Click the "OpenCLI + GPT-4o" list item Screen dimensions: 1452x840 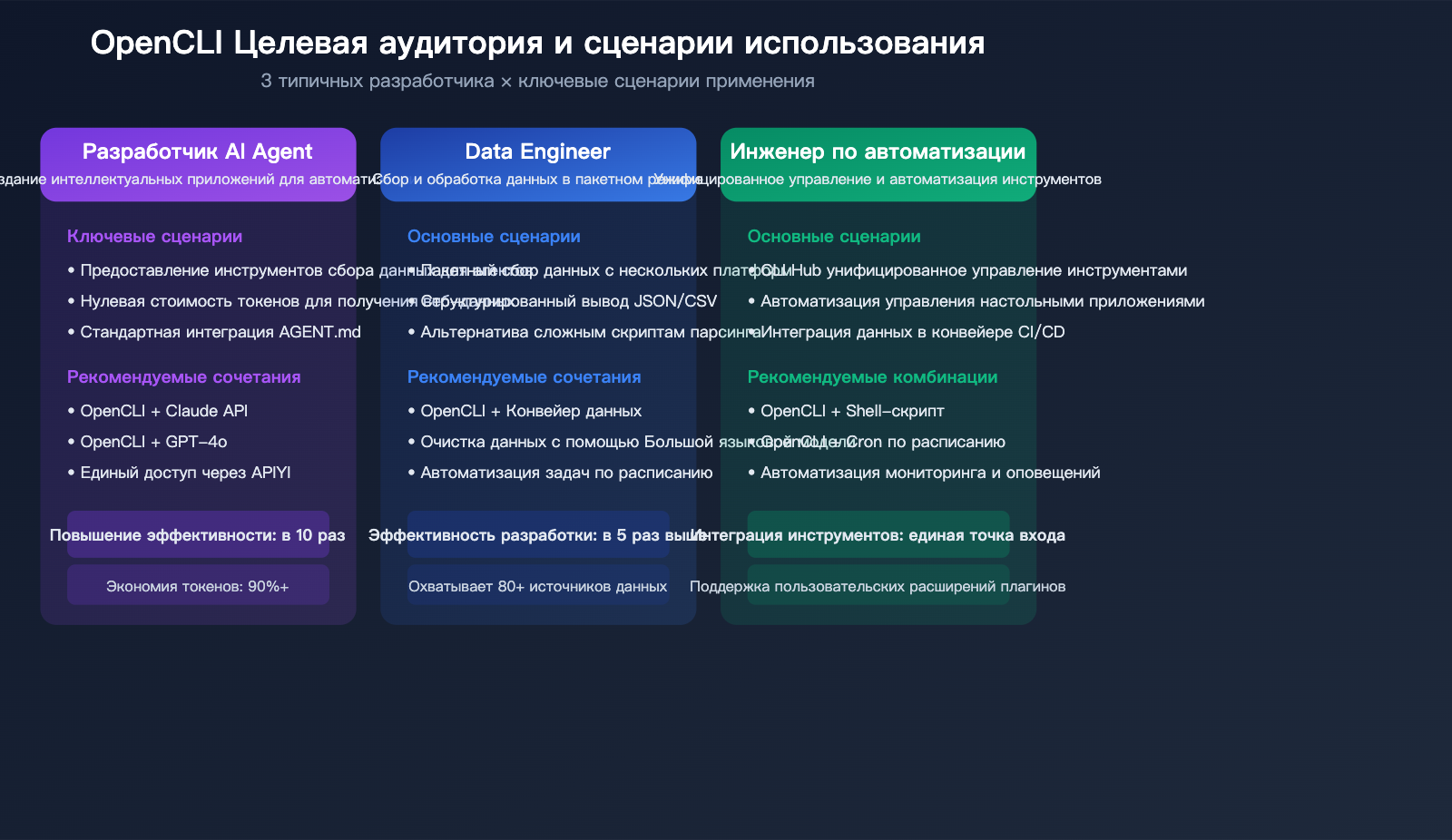pos(153,442)
